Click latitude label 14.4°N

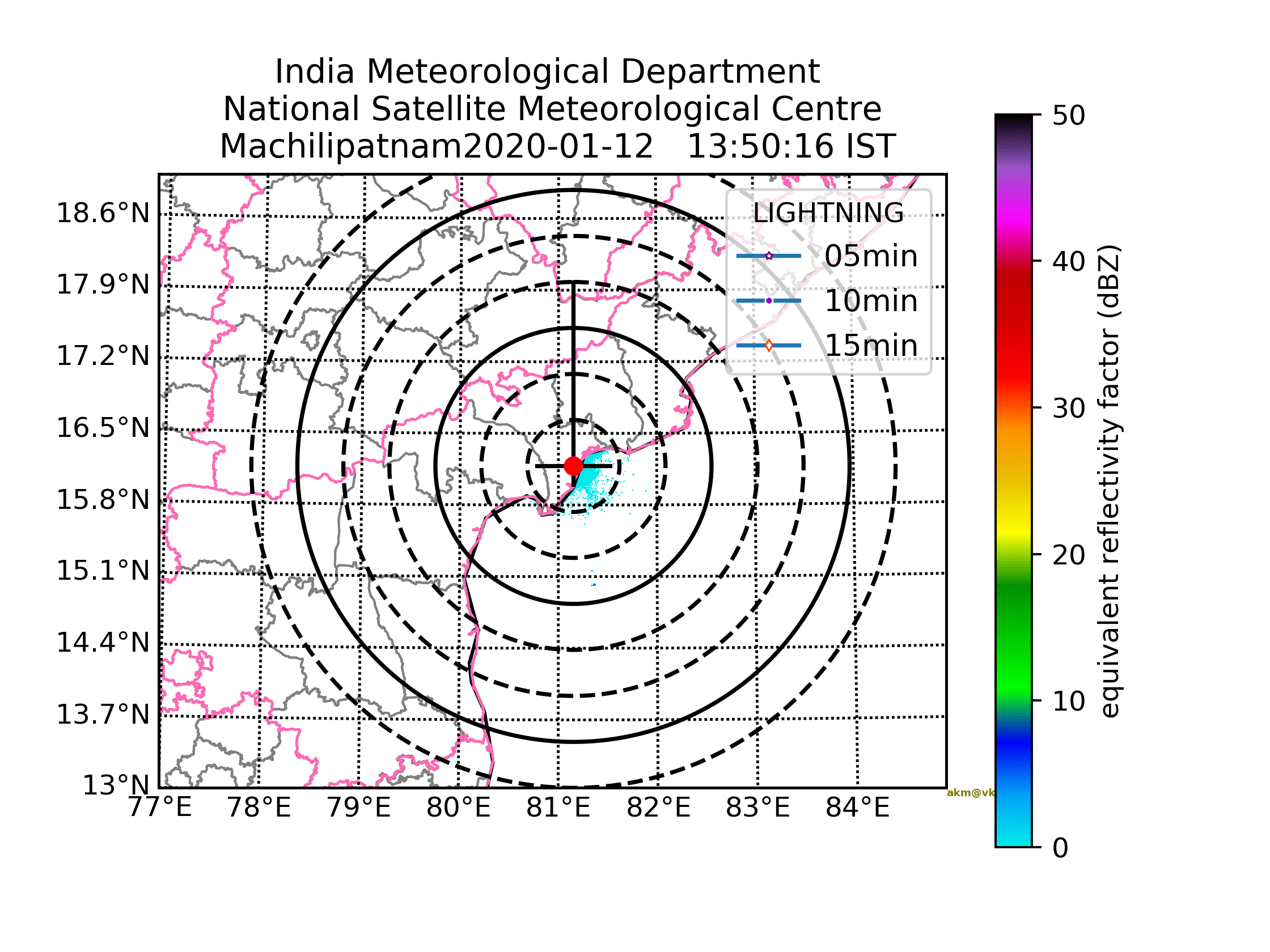(103, 643)
